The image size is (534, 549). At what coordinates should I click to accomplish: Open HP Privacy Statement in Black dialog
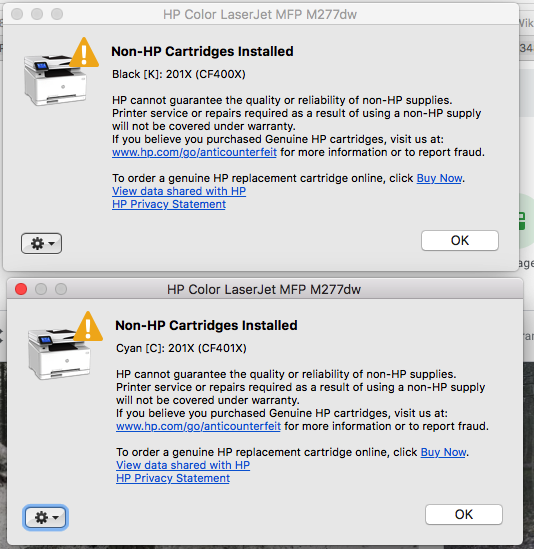pos(169,204)
